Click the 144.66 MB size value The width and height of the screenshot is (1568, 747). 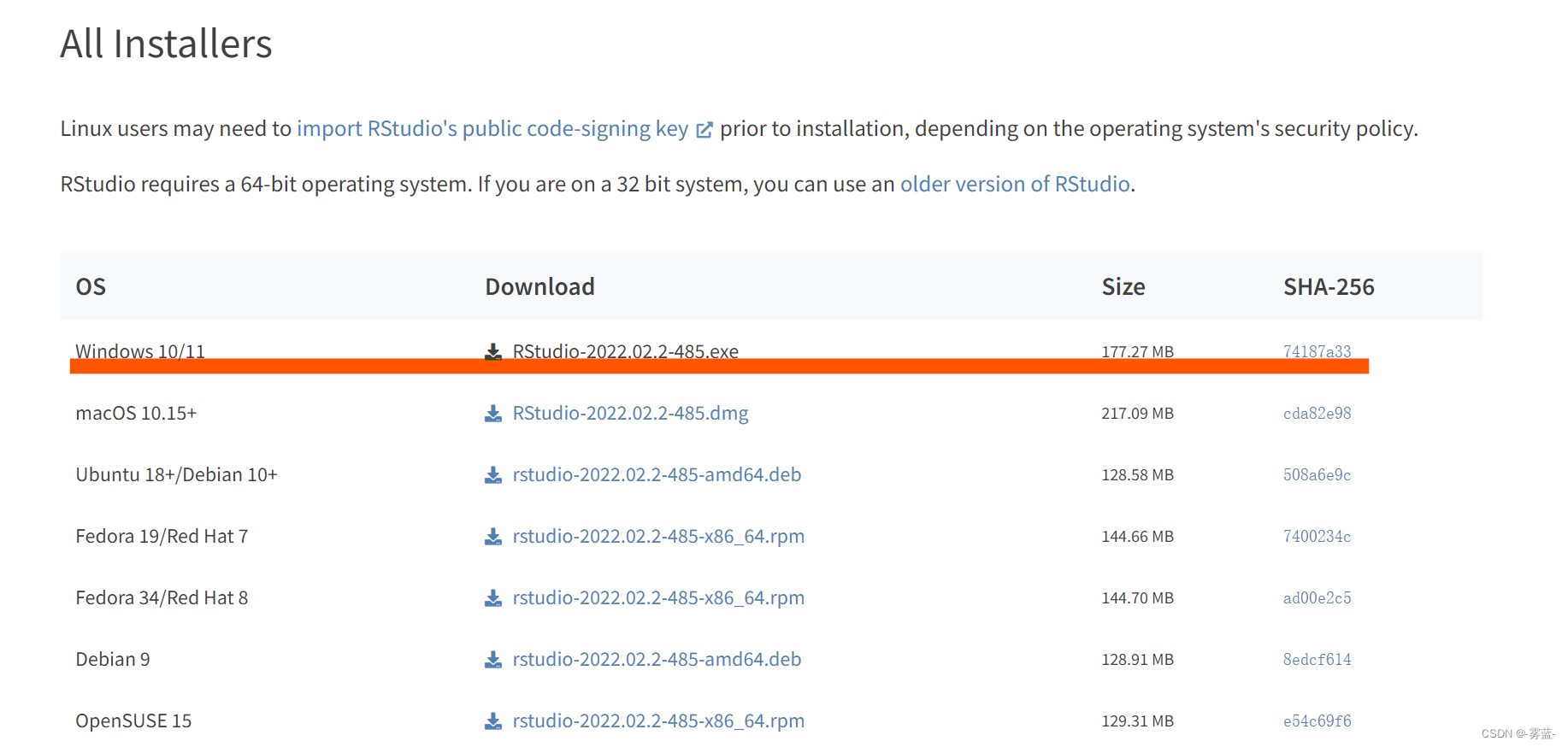pos(1137,536)
